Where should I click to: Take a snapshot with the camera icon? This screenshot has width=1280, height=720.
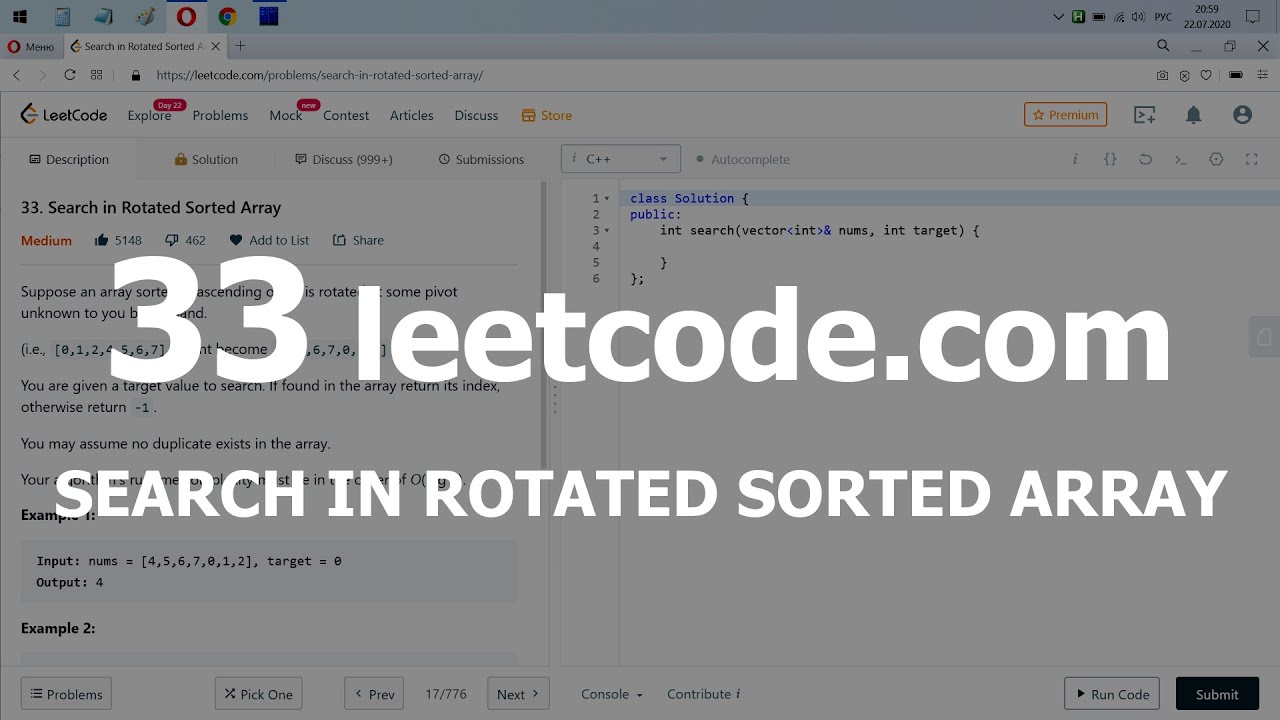(x=1162, y=75)
